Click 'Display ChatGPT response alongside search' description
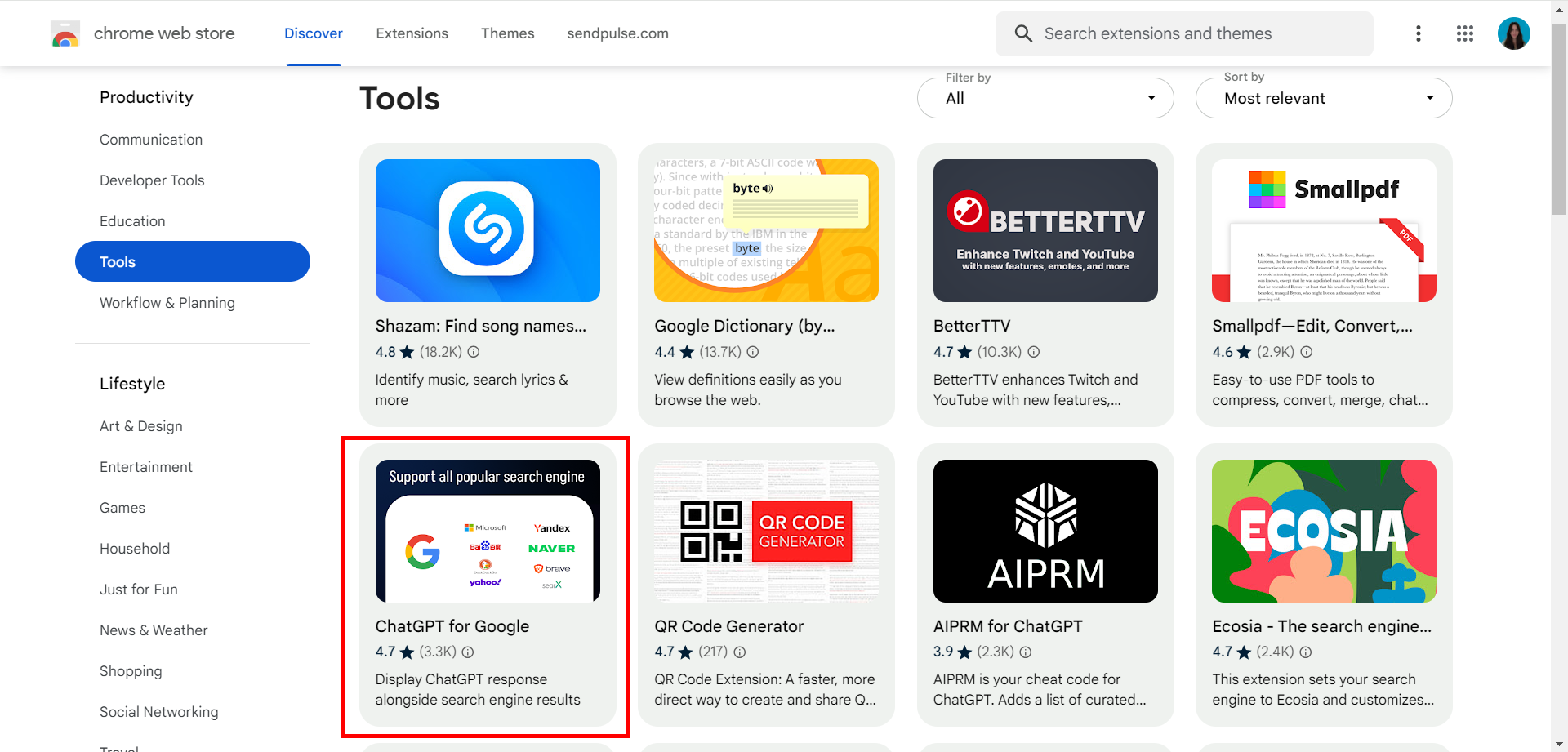This screenshot has width=1568, height=752. (478, 690)
